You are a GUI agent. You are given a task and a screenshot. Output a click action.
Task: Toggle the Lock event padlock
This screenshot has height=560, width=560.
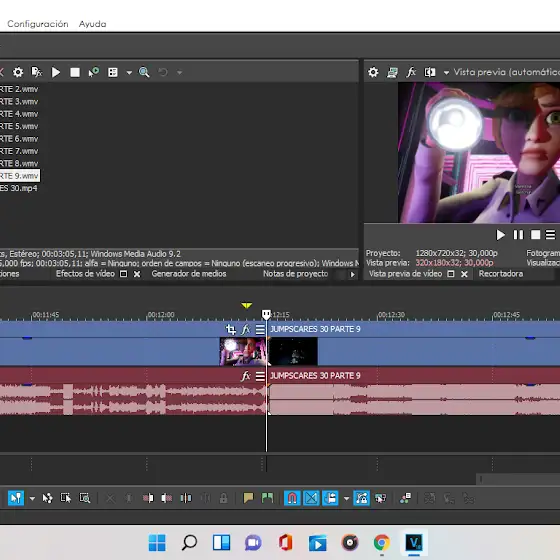click(x=224, y=498)
